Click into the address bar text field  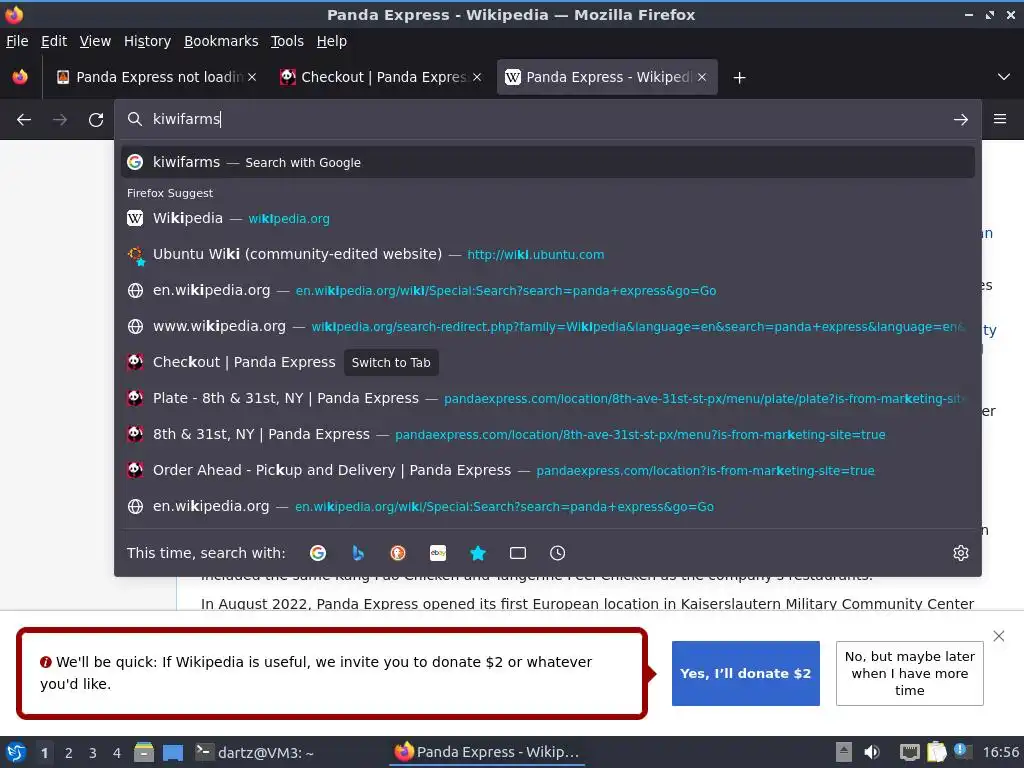pos(547,119)
